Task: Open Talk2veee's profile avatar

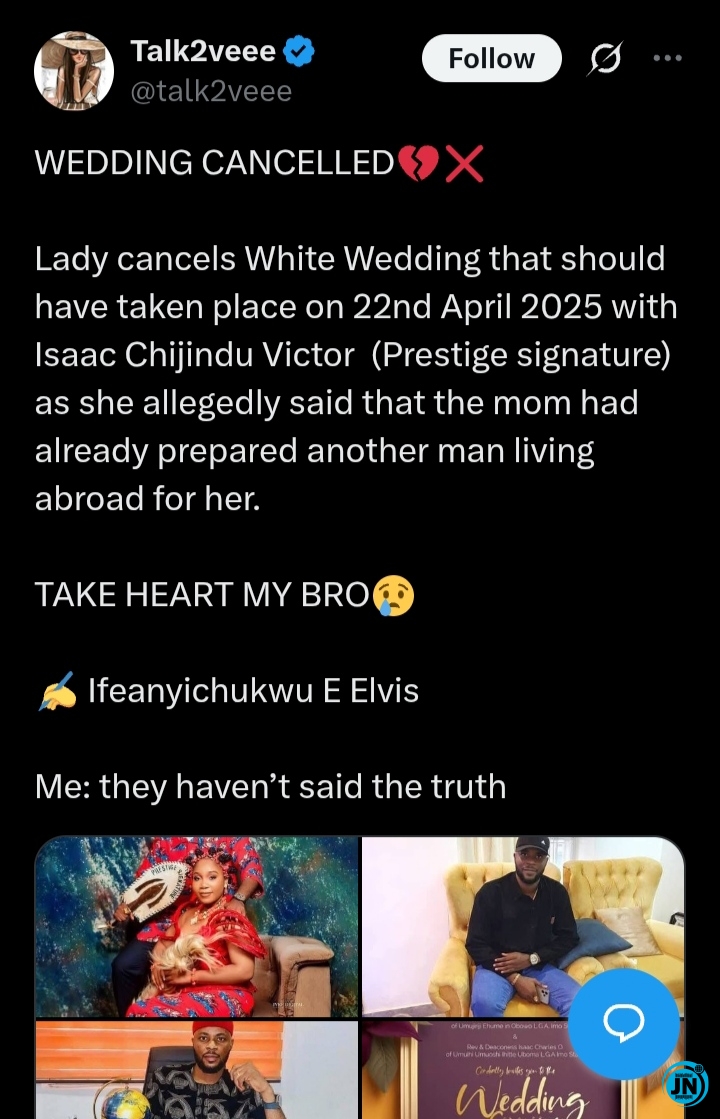Action: point(74,71)
